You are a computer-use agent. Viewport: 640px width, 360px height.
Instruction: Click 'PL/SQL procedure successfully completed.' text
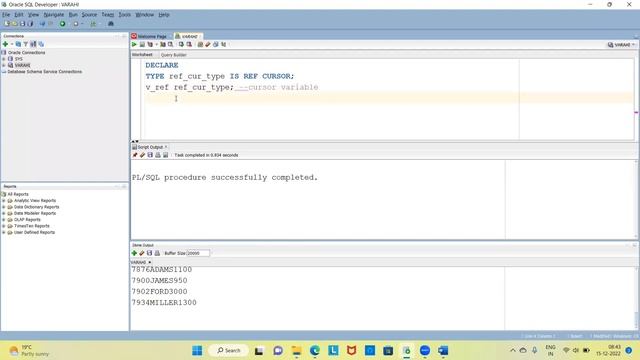pos(225,178)
